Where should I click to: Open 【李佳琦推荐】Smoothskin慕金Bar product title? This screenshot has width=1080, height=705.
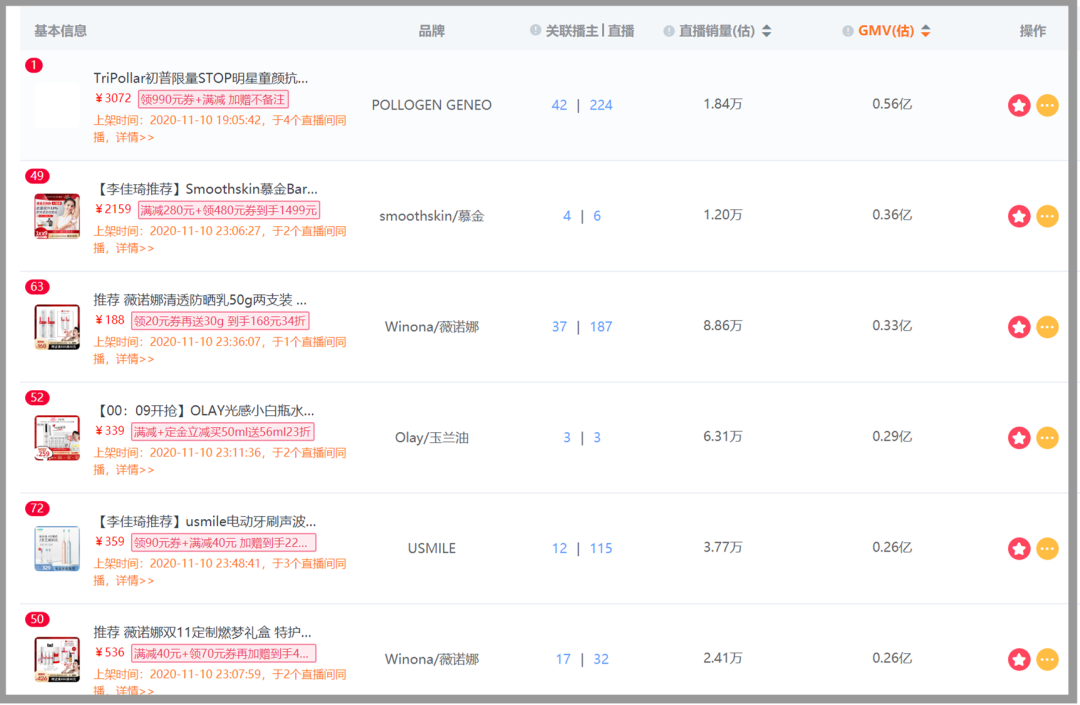(x=206, y=189)
